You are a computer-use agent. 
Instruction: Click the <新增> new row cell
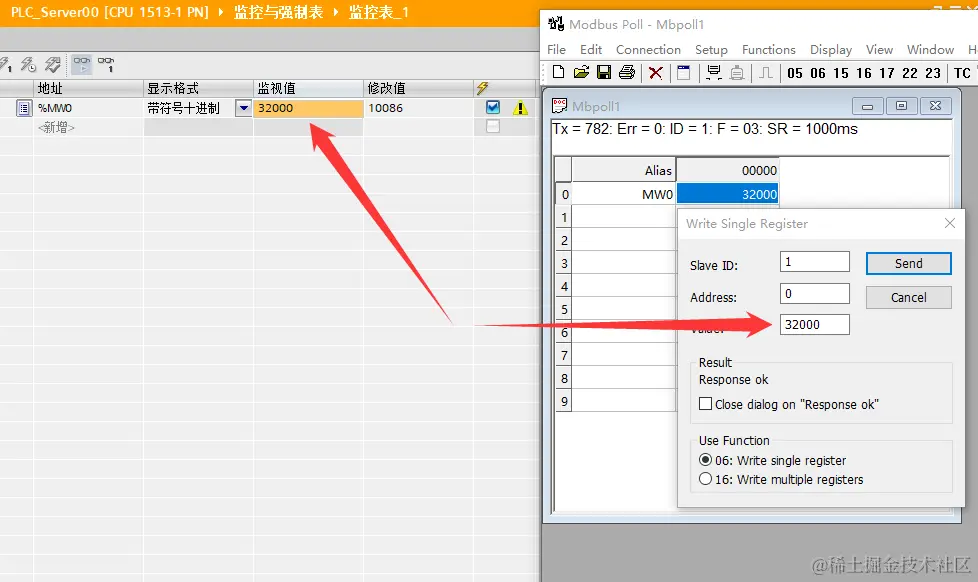[x=89, y=127]
